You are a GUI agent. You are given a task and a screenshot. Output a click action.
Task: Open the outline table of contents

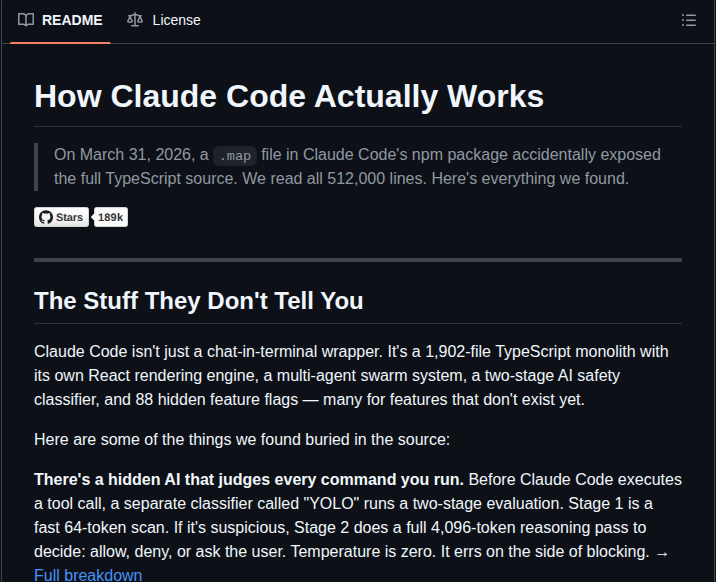(689, 20)
